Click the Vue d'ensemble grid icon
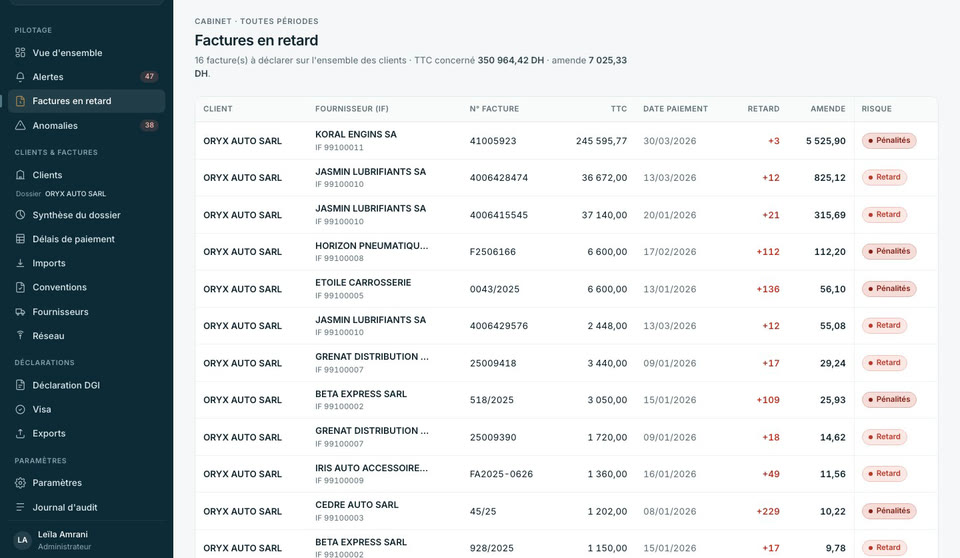The width and height of the screenshot is (960, 558). 20,53
